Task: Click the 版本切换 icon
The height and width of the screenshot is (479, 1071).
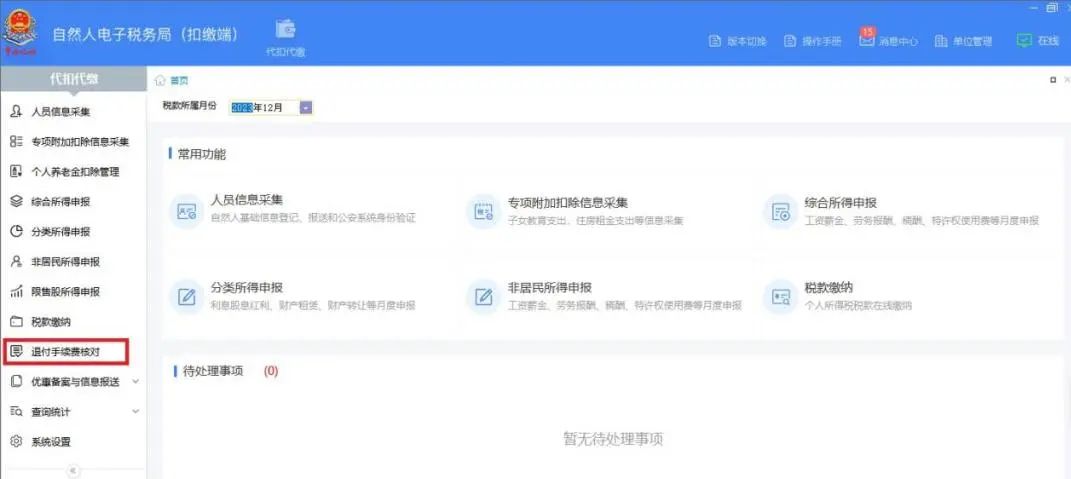Action: coord(714,41)
